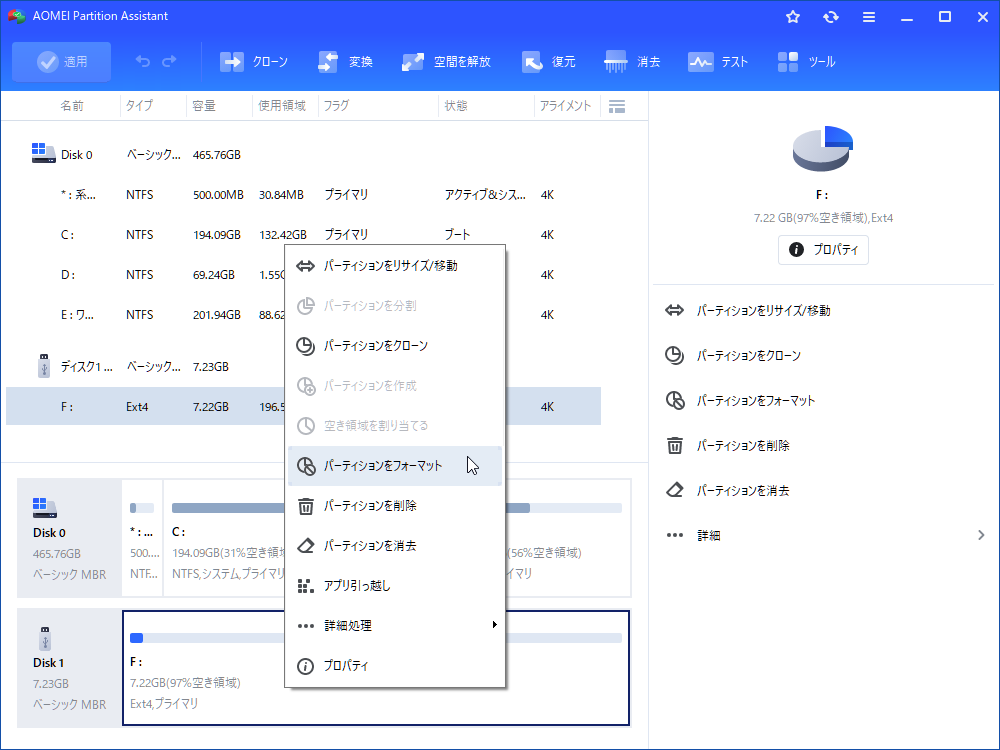
Task: Click the Free up space (空間を解放) icon
Action: [x=413, y=62]
